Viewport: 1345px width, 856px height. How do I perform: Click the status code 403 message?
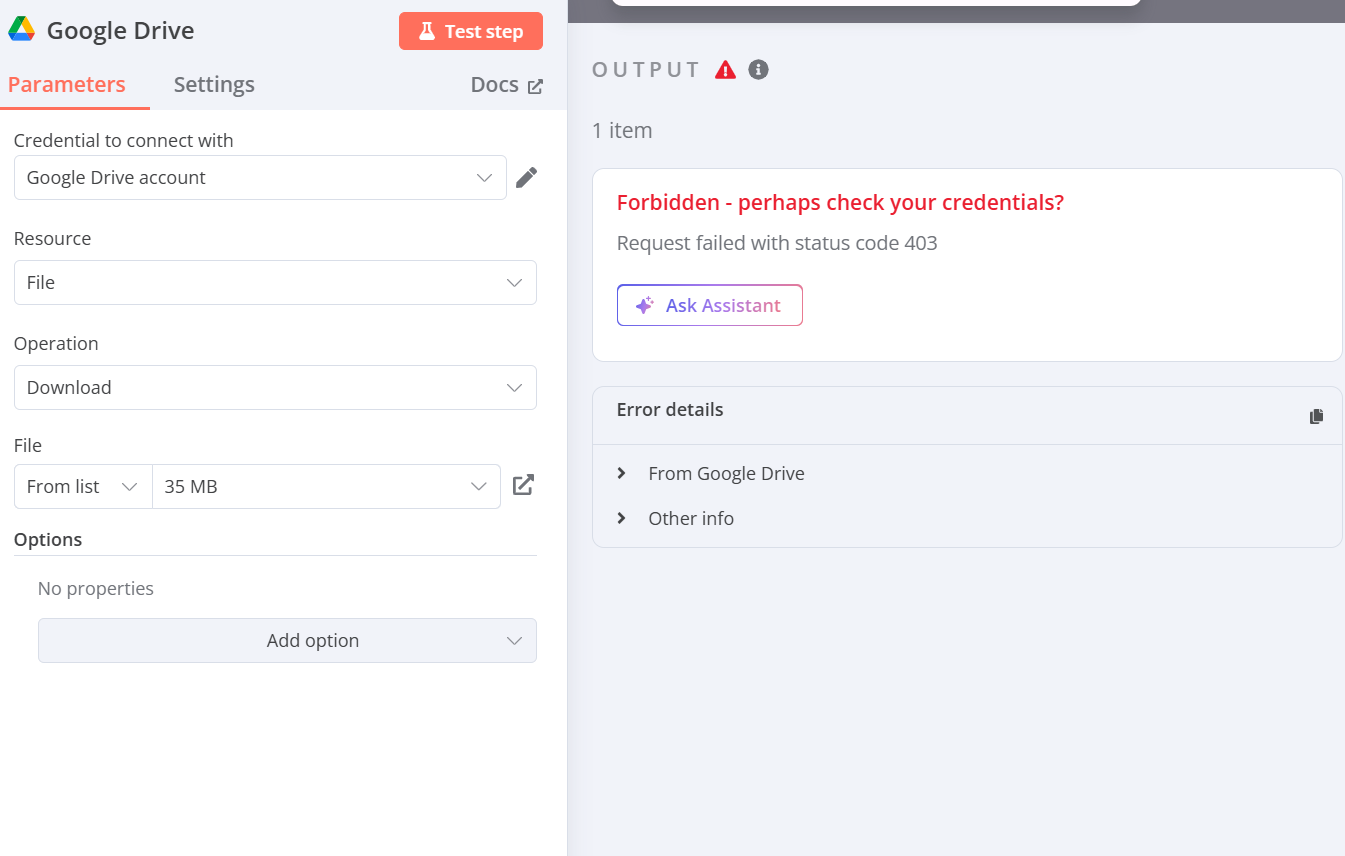pos(777,243)
